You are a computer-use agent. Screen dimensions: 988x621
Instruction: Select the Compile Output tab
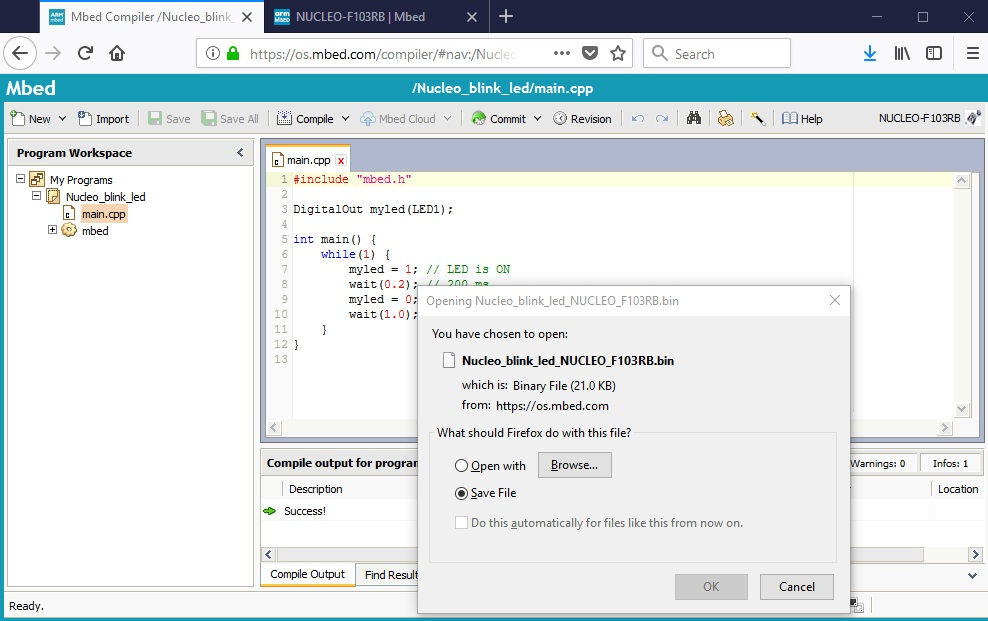[x=307, y=574]
